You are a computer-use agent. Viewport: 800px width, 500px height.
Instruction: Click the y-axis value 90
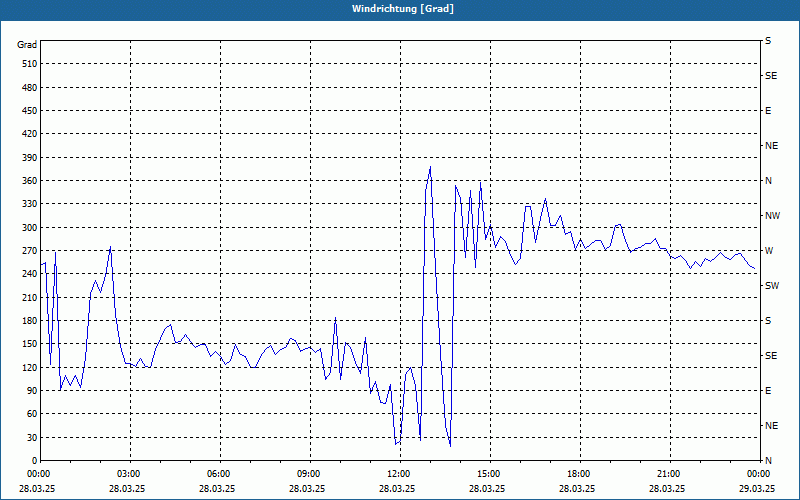(32, 391)
